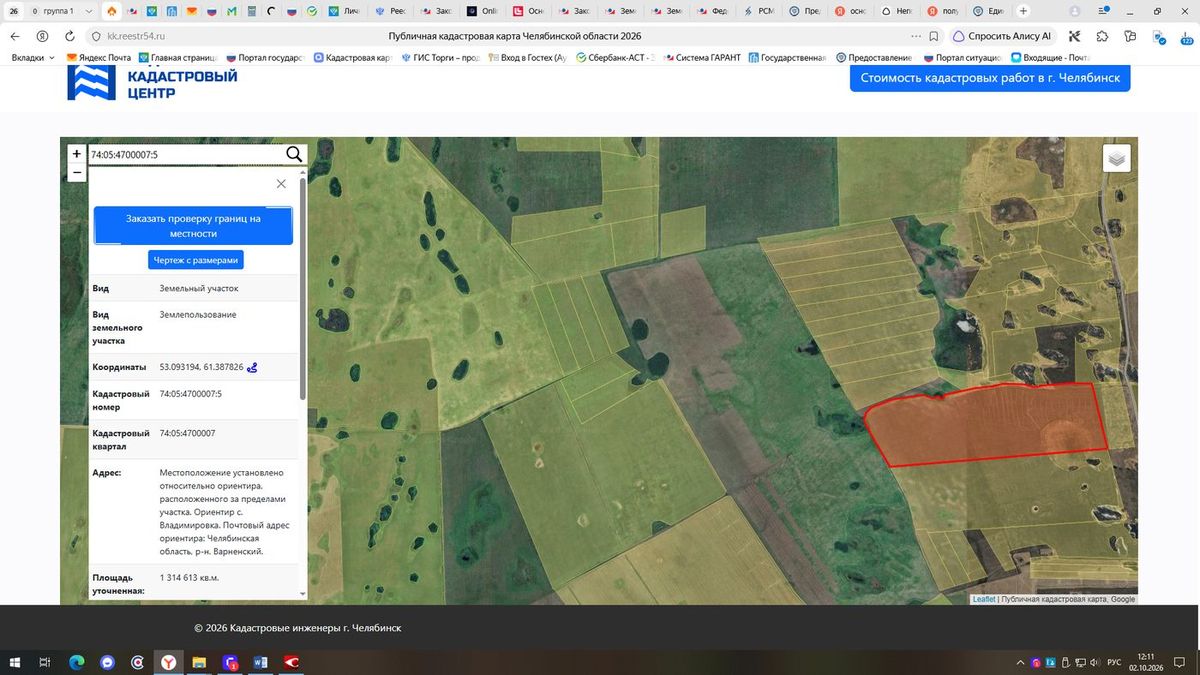Zoom in the map with plus button
This screenshot has height=675, width=1200.
[x=77, y=154]
